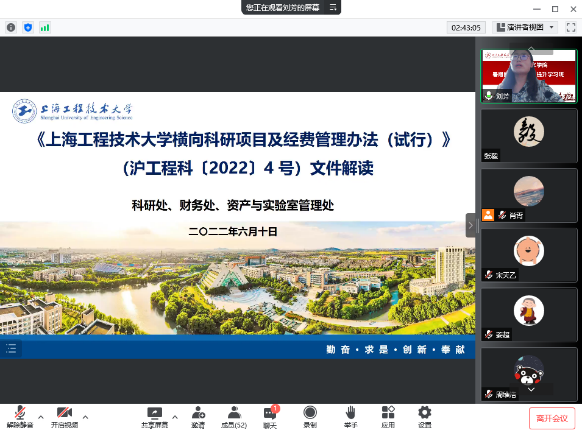Viewport: 582px width, 433px height.
Task: Open the 成员(52) members list
Action: tap(234, 417)
